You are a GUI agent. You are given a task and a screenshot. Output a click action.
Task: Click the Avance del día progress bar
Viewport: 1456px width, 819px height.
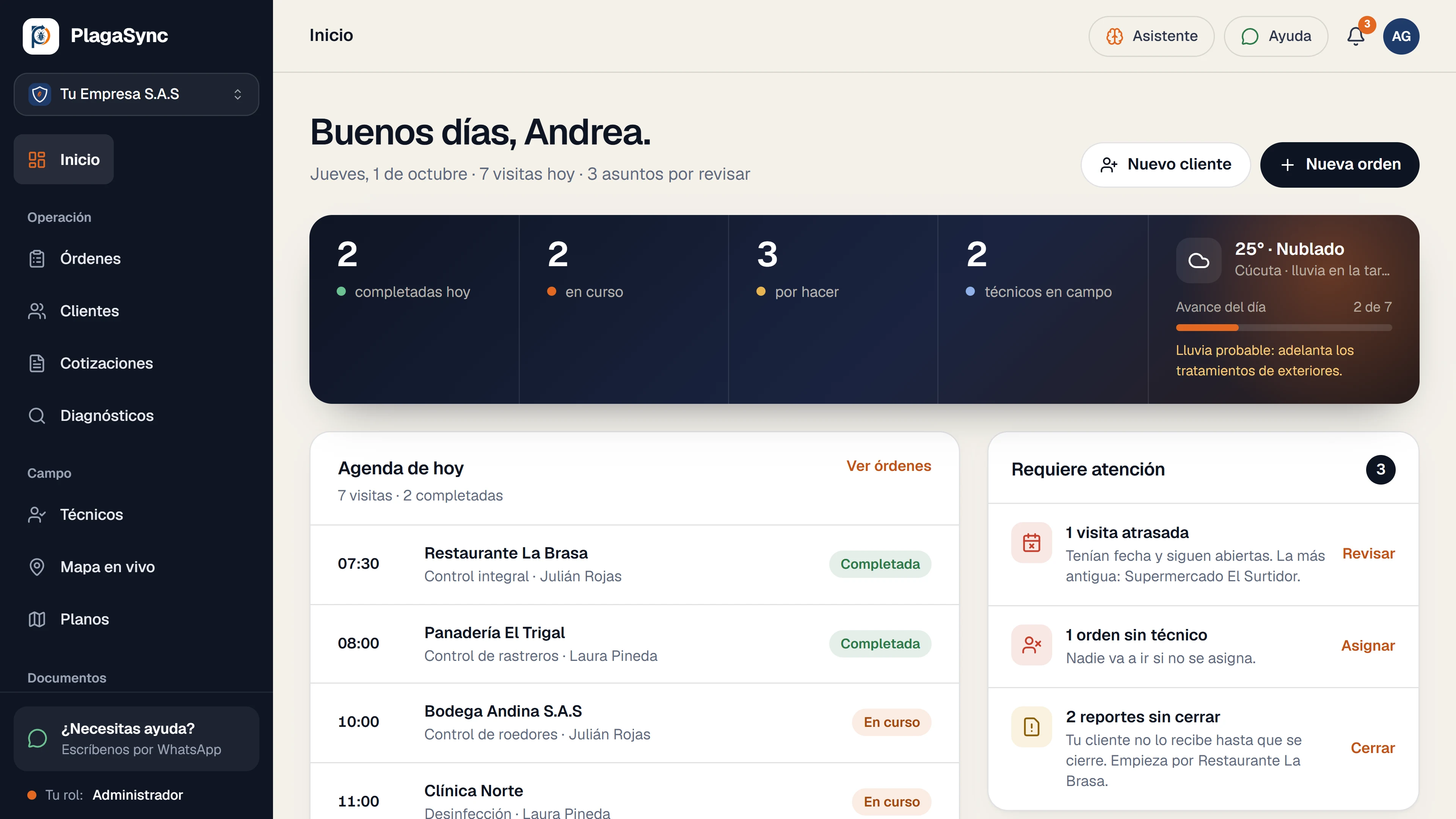1283,328
